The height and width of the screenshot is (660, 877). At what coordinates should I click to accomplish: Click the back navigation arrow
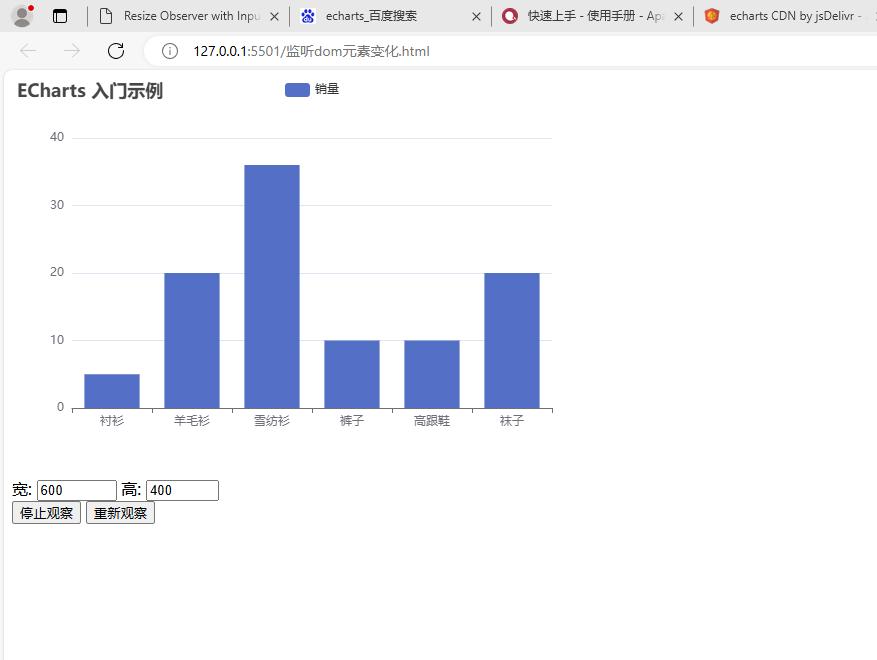(x=27, y=51)
